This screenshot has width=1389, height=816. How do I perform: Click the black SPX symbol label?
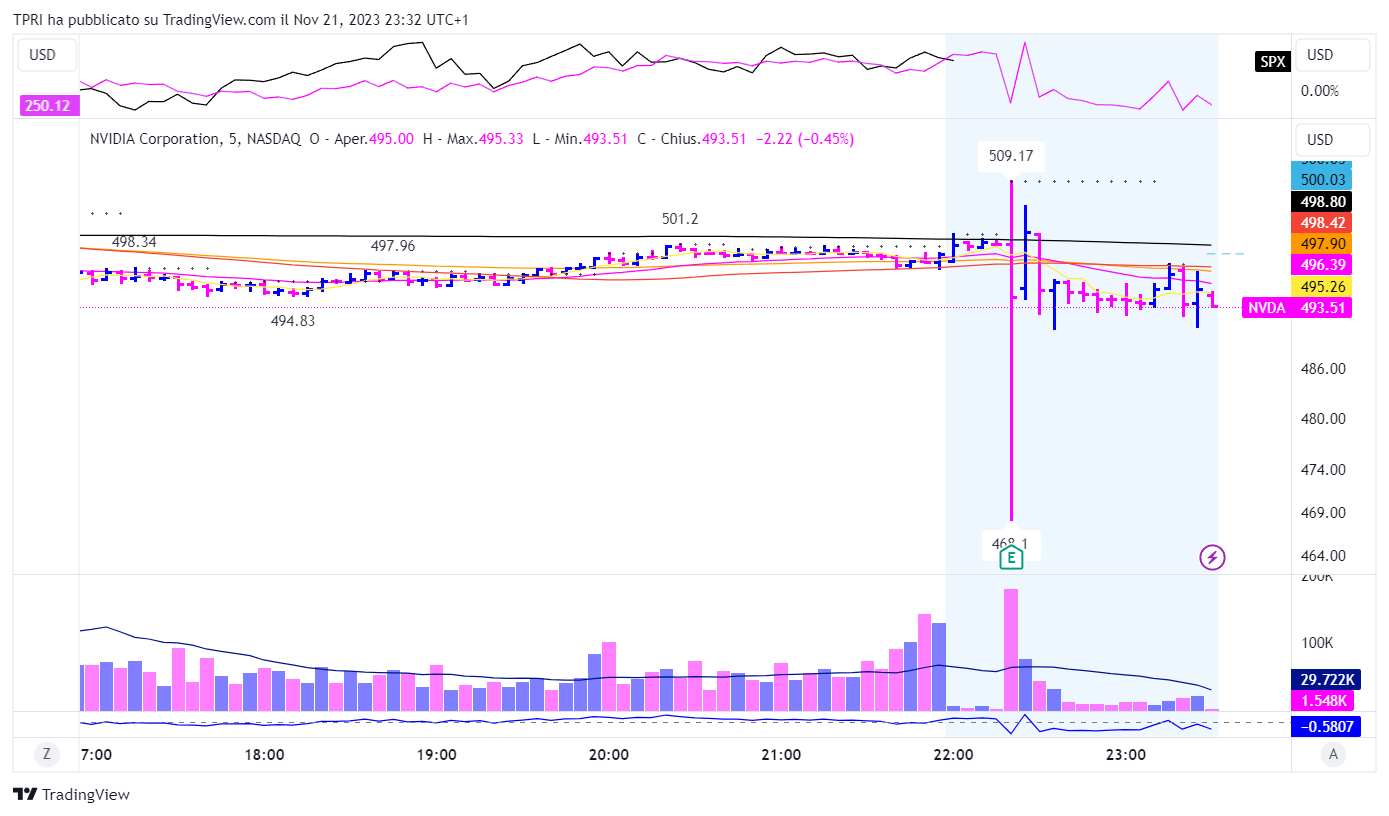[1272, 62]
